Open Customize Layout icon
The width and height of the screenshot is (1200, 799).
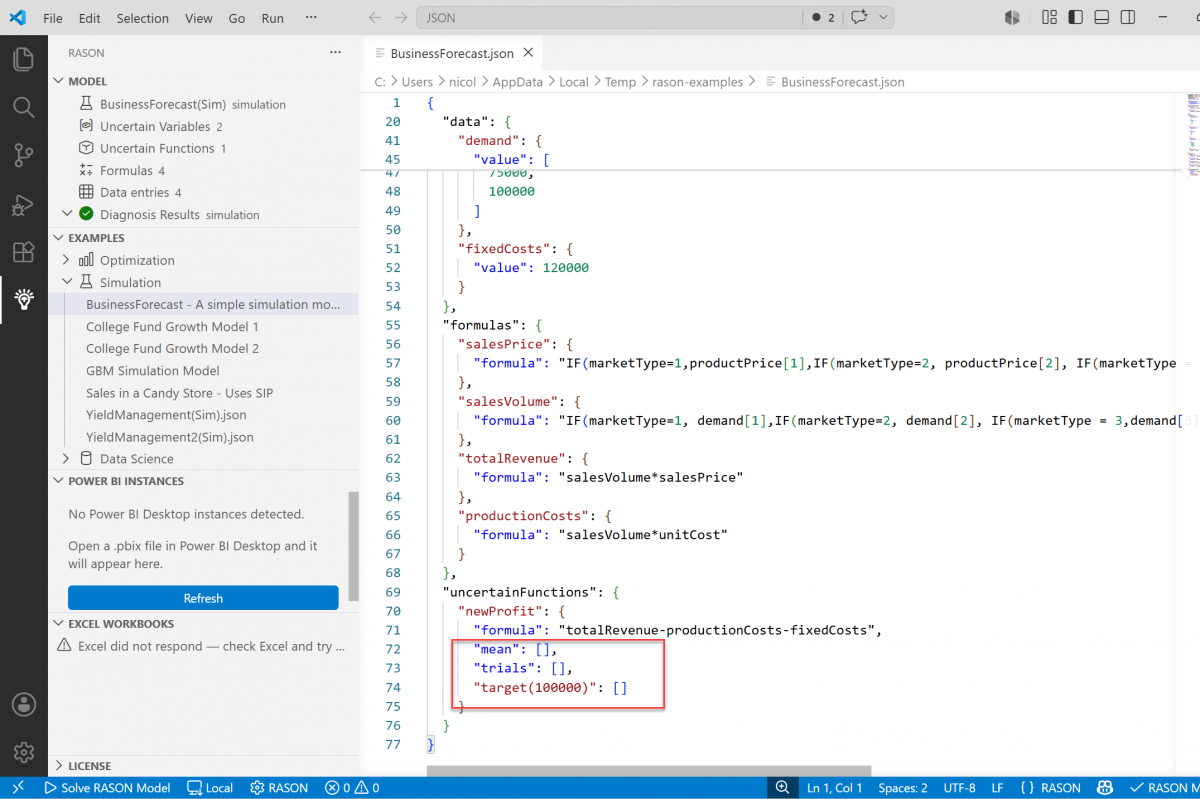click(1049, 18)
